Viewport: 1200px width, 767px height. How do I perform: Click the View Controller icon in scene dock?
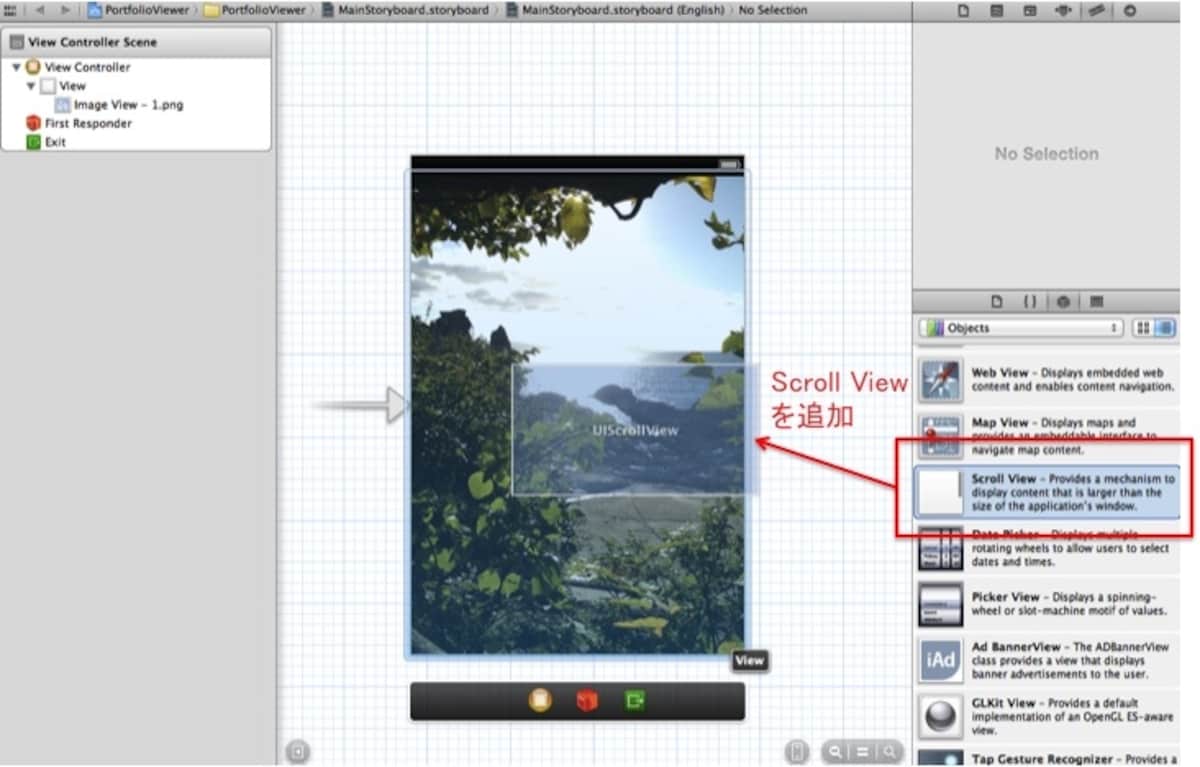click(x=540, y=701)
